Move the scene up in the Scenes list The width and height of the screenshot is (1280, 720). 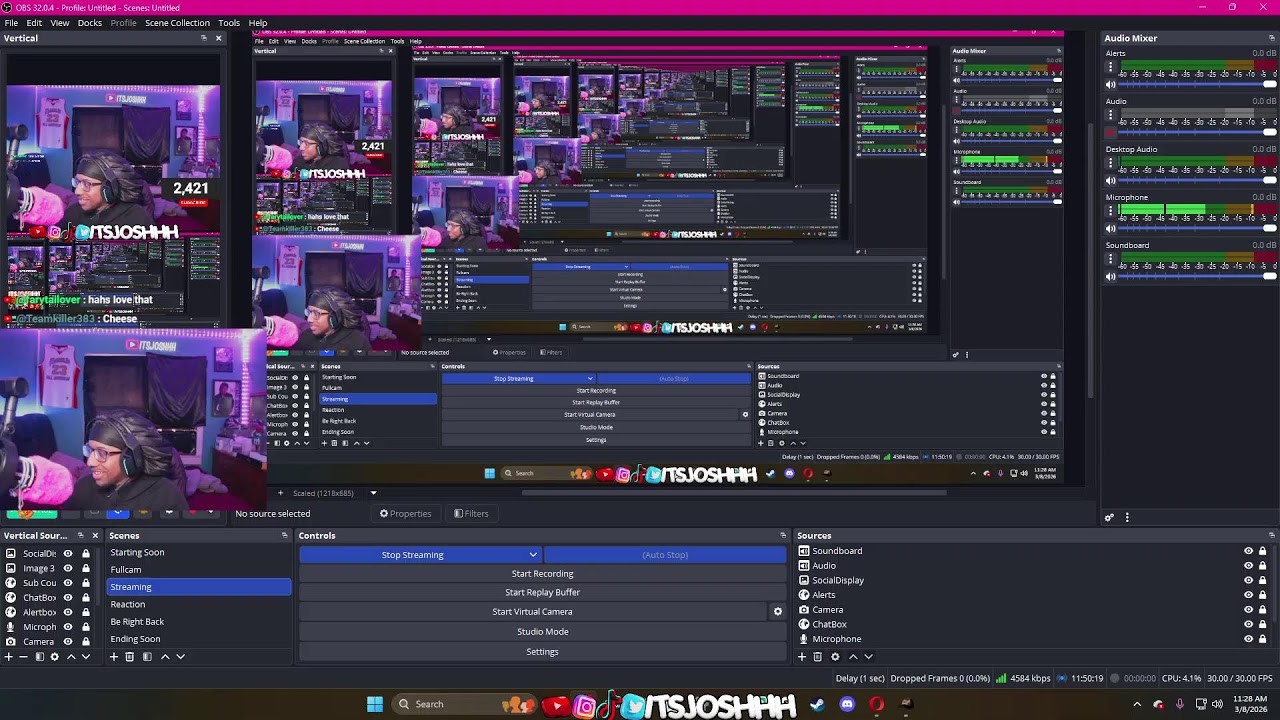tap(165, 657)
